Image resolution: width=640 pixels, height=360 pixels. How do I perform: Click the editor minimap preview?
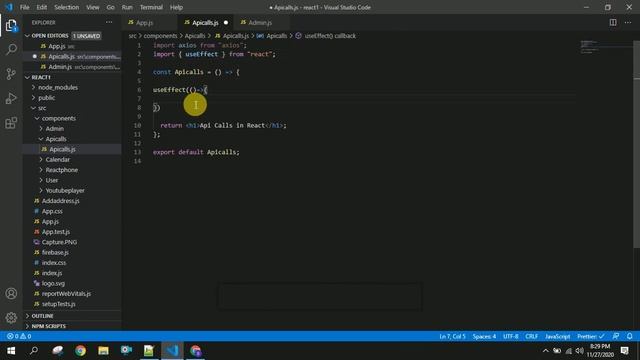click(590, 47)
